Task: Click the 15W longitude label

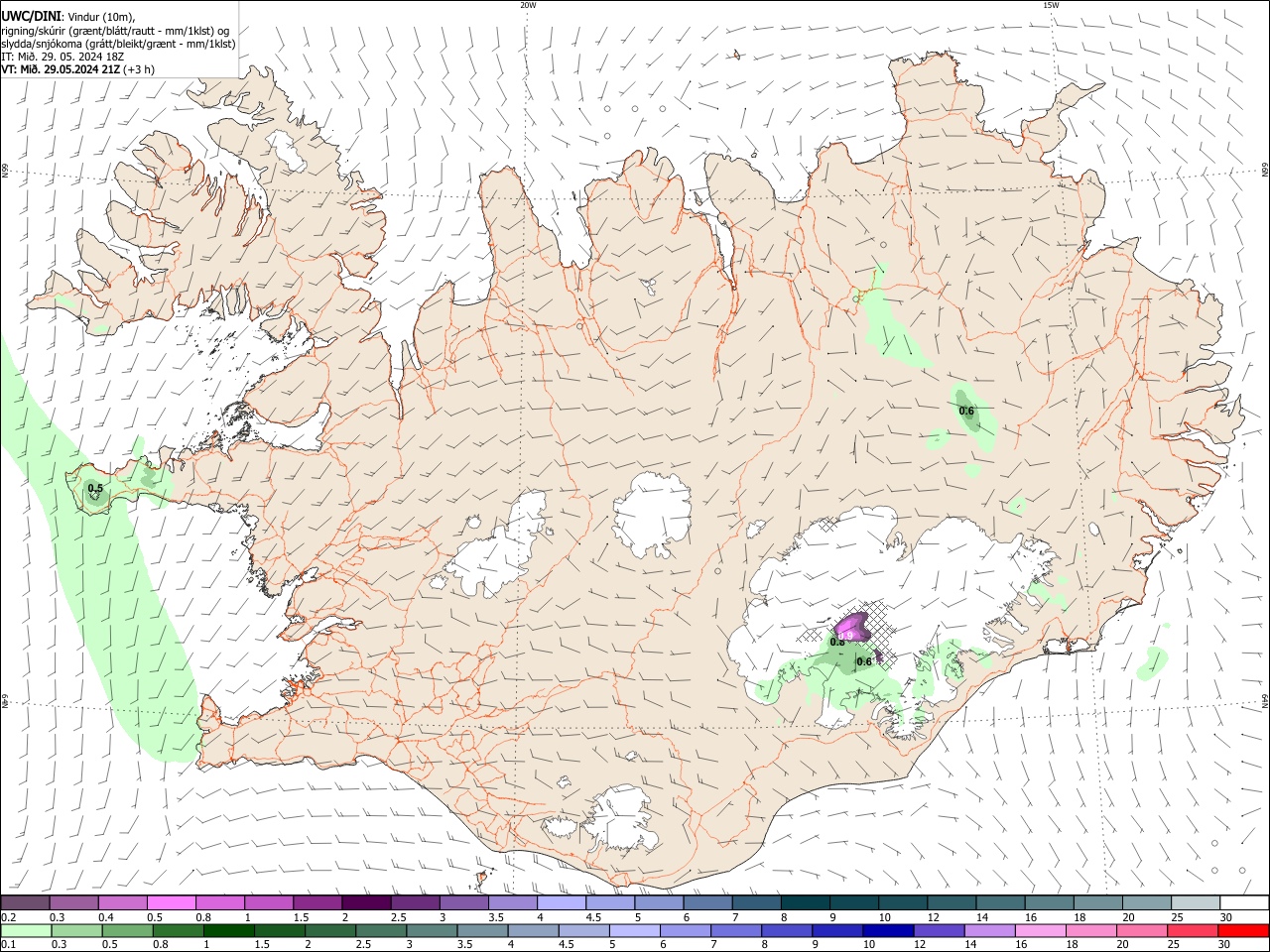Action: [x=1051, y=5]
